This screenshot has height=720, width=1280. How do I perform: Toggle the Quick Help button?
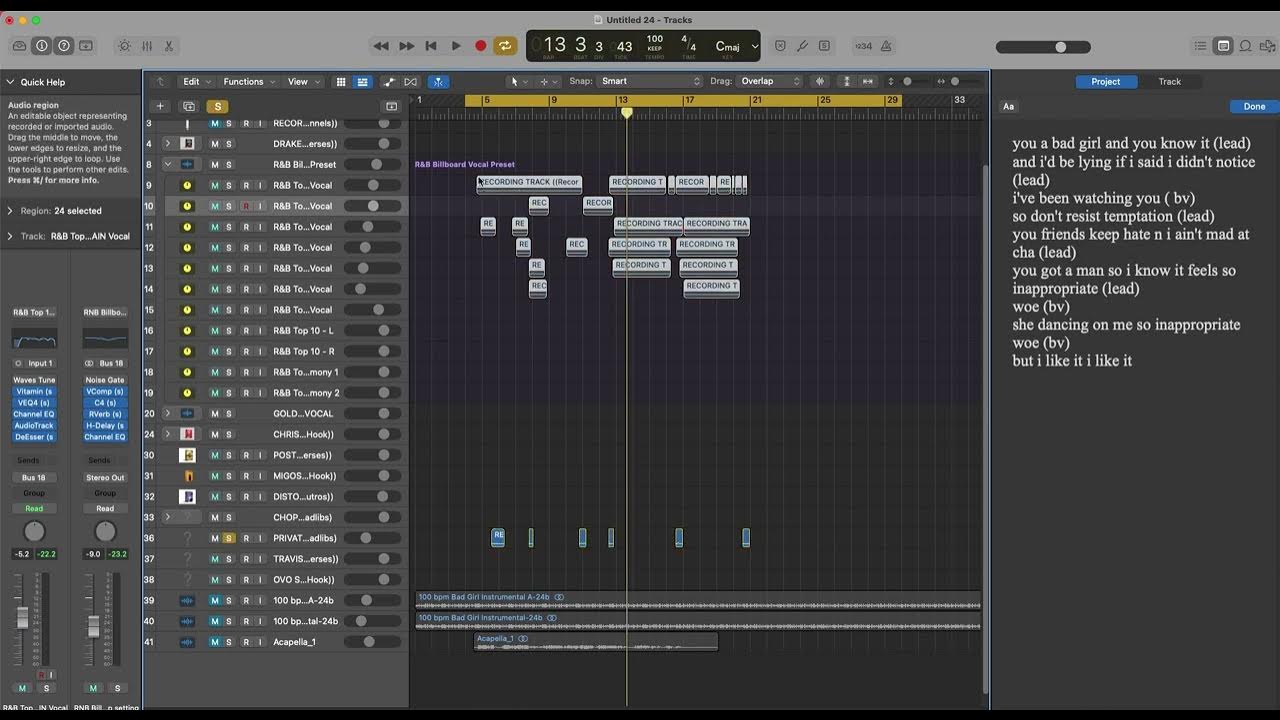tap(64, 46)
